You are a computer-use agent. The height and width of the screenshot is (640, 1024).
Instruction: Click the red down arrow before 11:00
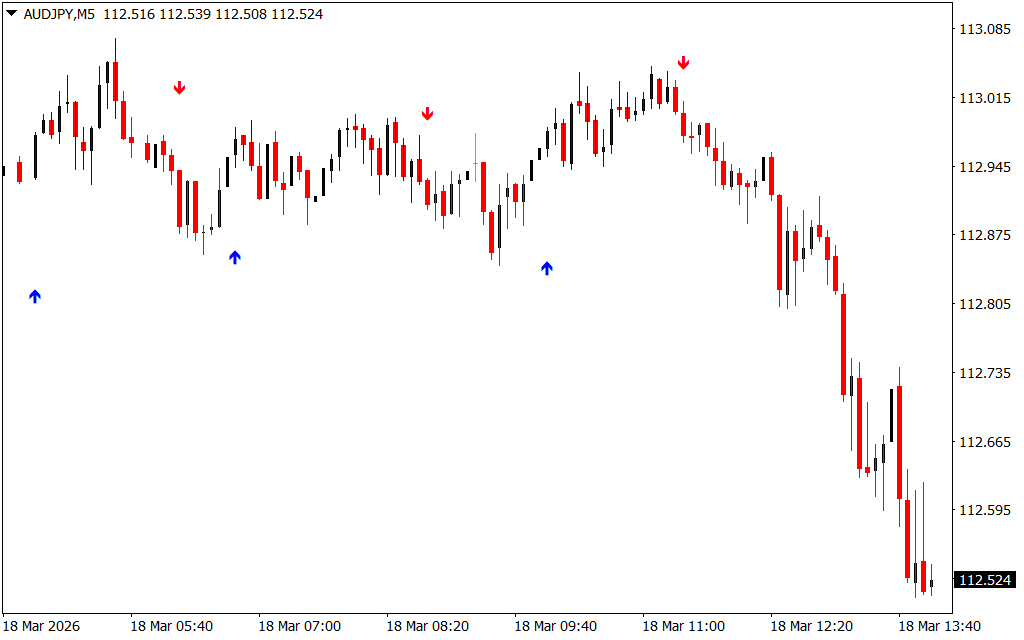684,63
